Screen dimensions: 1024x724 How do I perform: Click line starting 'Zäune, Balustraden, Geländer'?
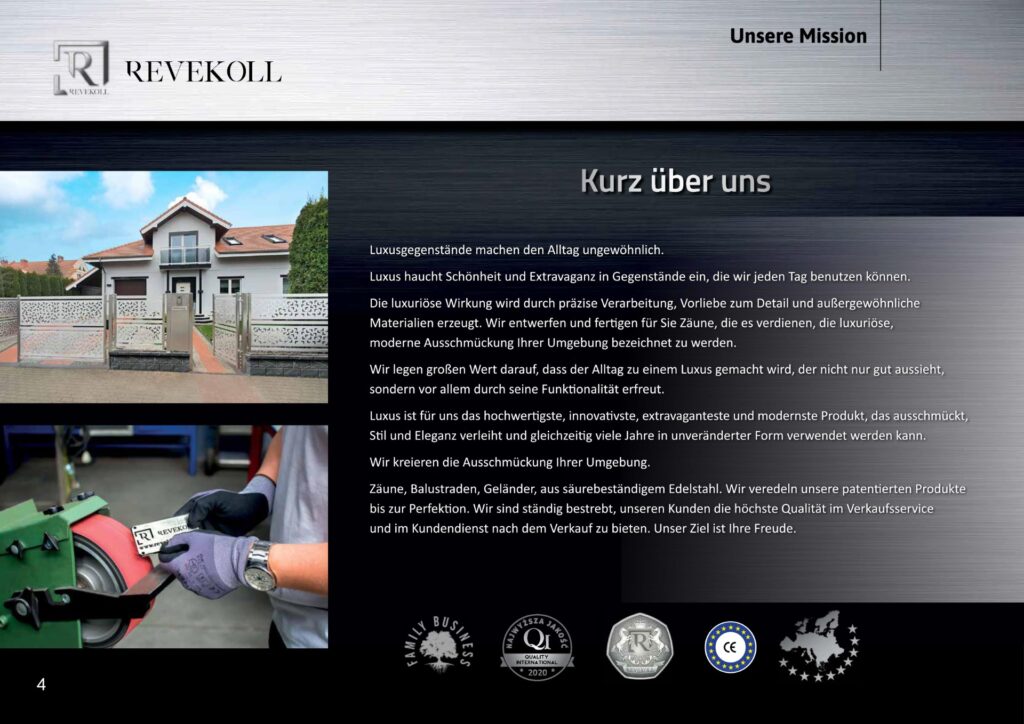(667, 489)
